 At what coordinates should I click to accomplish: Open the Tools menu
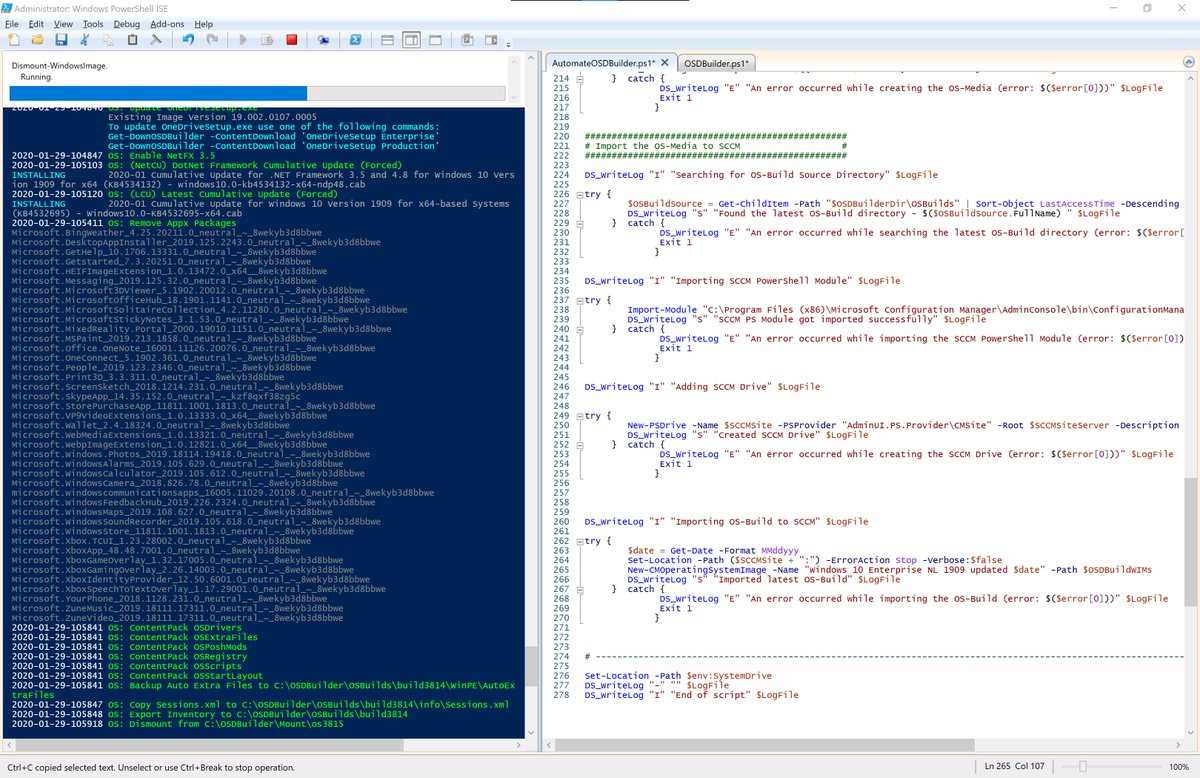(93, 23)
